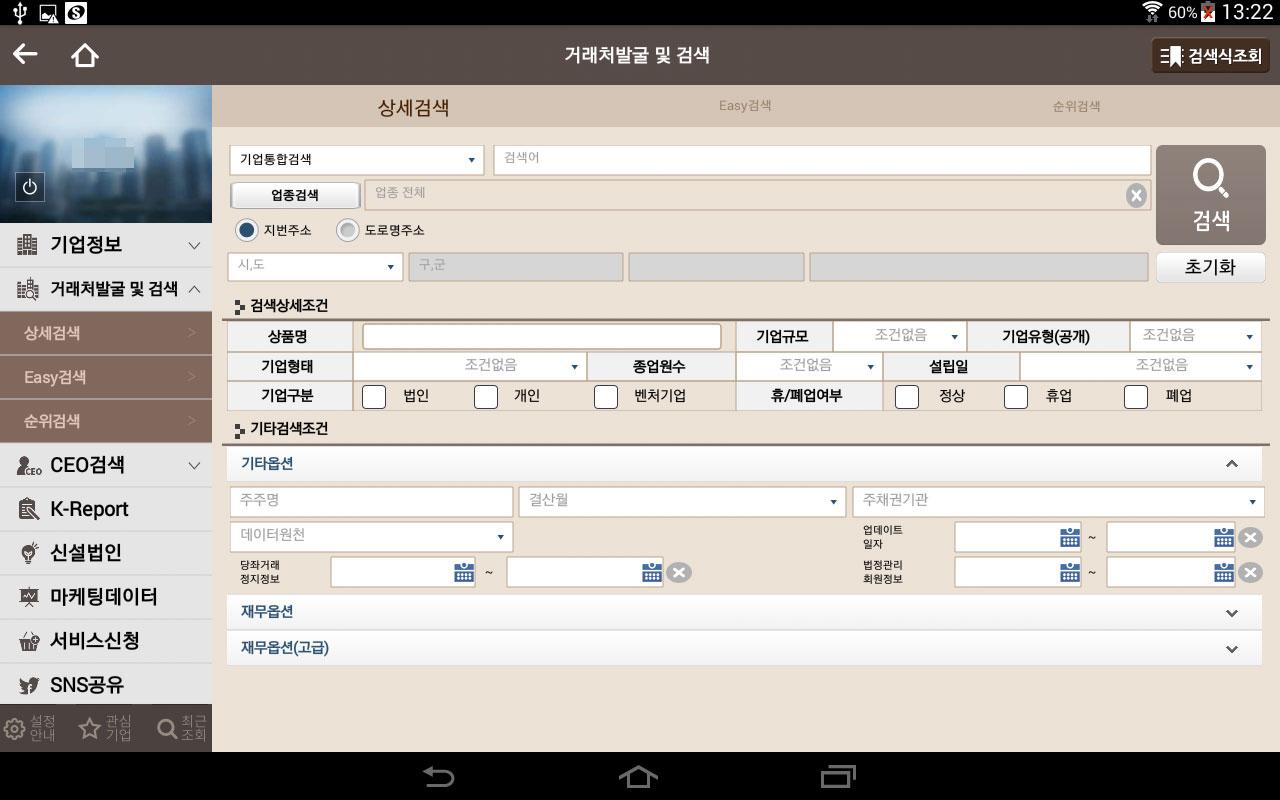Image resolution: width=1280 pixels, height=800 pixels.
Task: Check the 벤처기업 checkbox
Action: click(x=606, y=396)
